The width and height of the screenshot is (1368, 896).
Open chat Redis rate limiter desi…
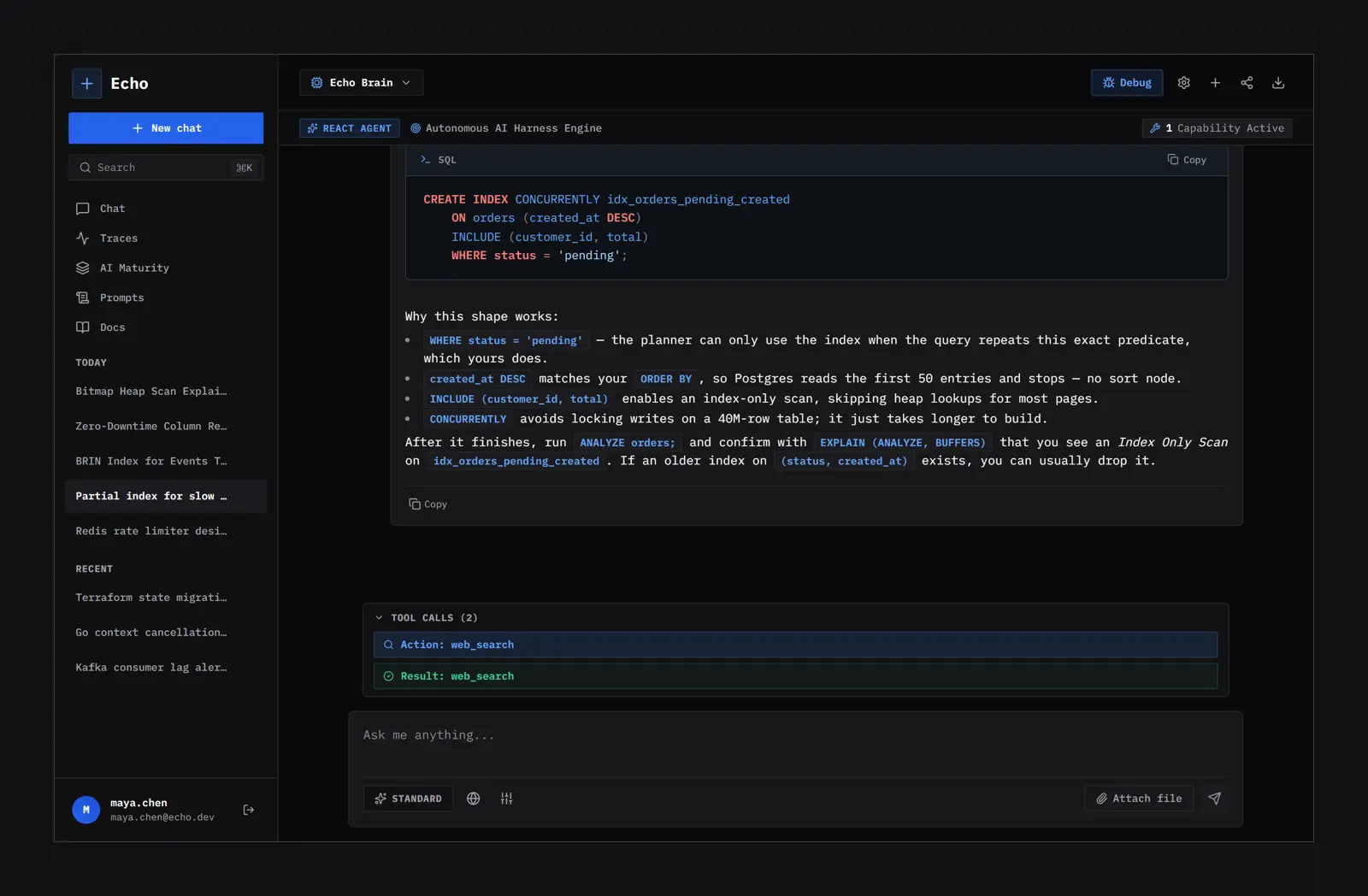coord(166,532)
